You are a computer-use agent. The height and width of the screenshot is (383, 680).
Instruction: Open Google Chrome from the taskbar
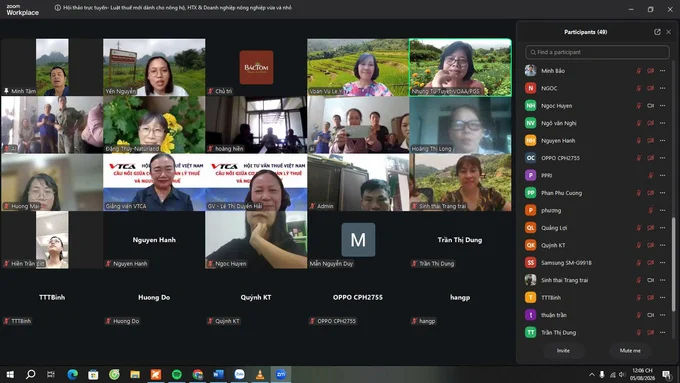point(197,374)
